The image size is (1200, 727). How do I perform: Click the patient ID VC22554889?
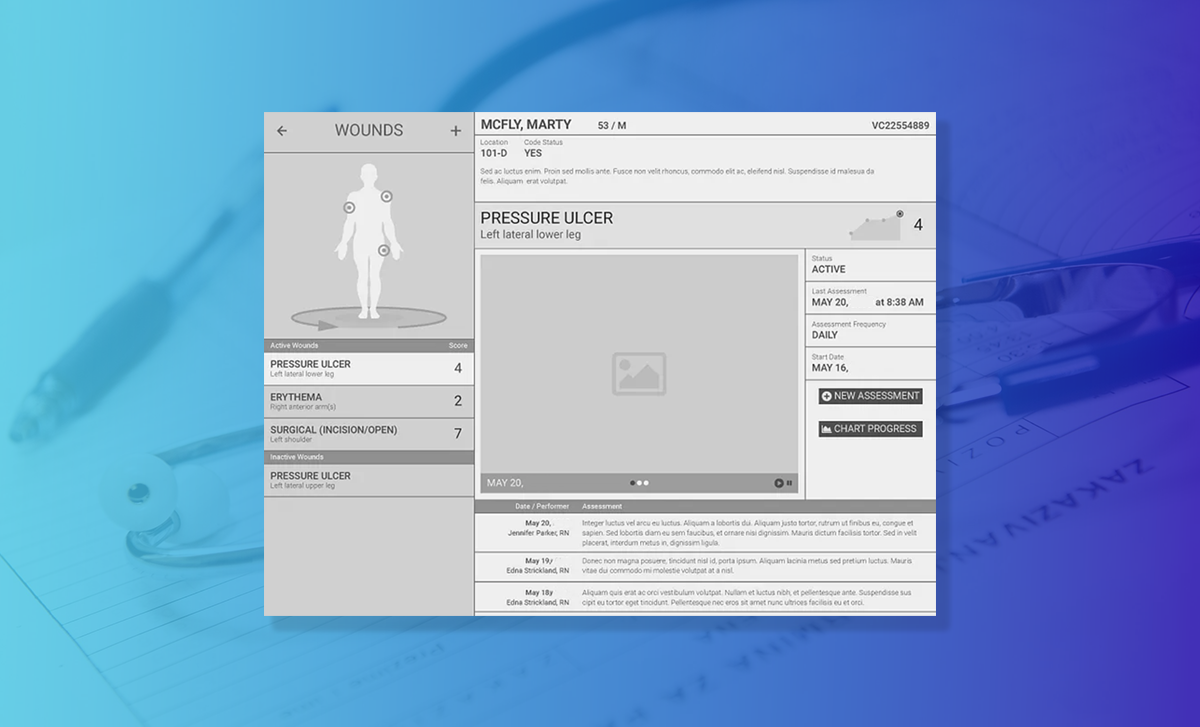[x=900, y=126]
